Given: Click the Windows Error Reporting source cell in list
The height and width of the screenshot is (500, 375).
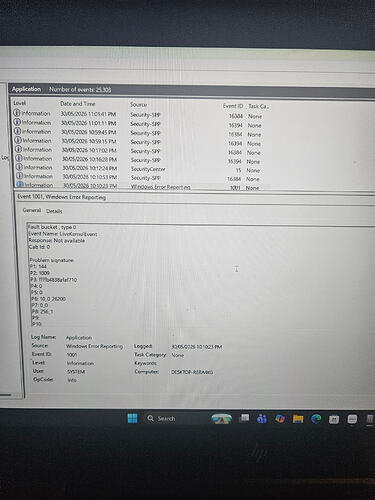Looking at the screenshot, I should point(161,187).
